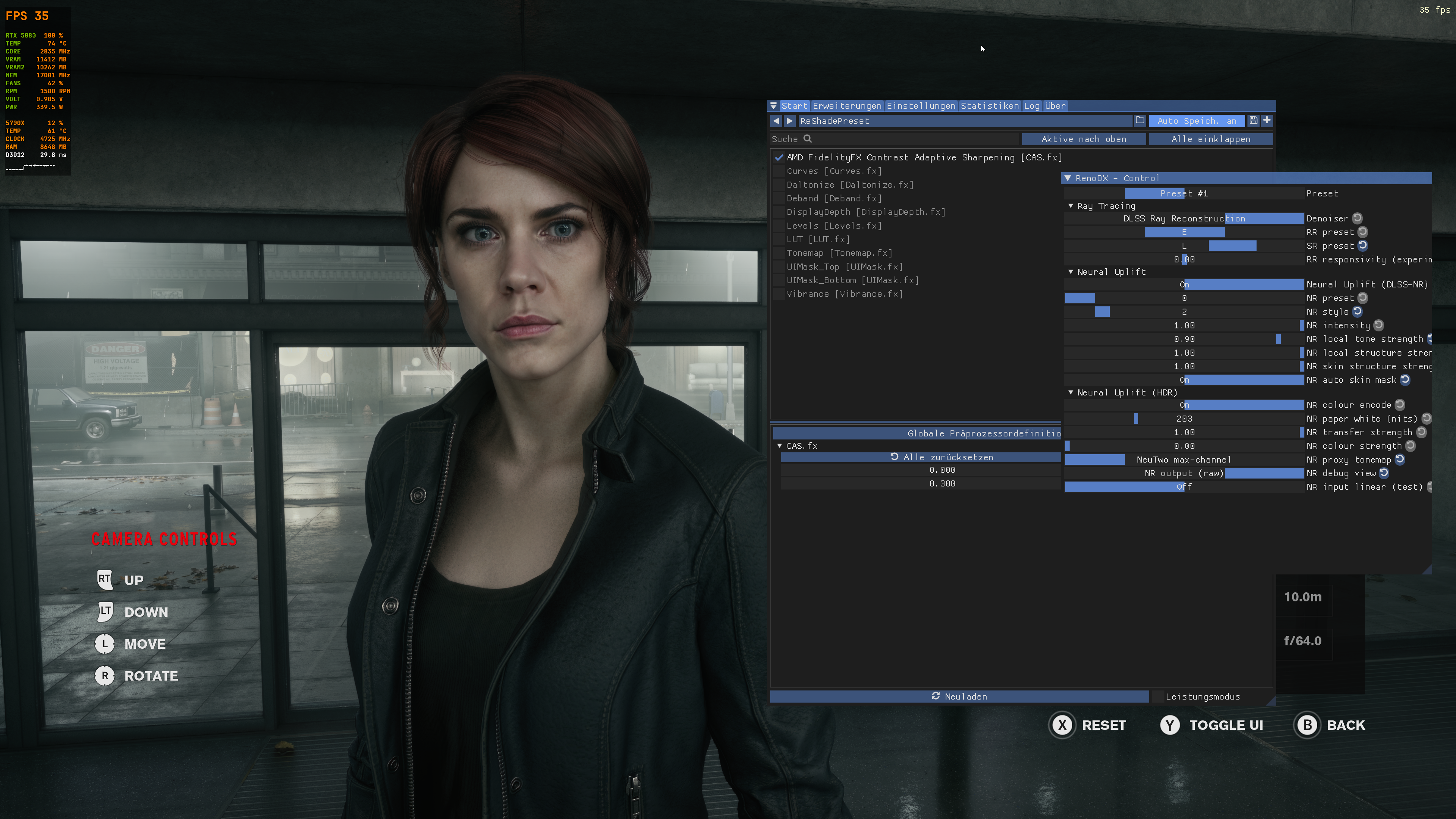This screenshot has width=1456, height=819.
Task: Open the Erweiterungen tab
Action: click(847, 106)
